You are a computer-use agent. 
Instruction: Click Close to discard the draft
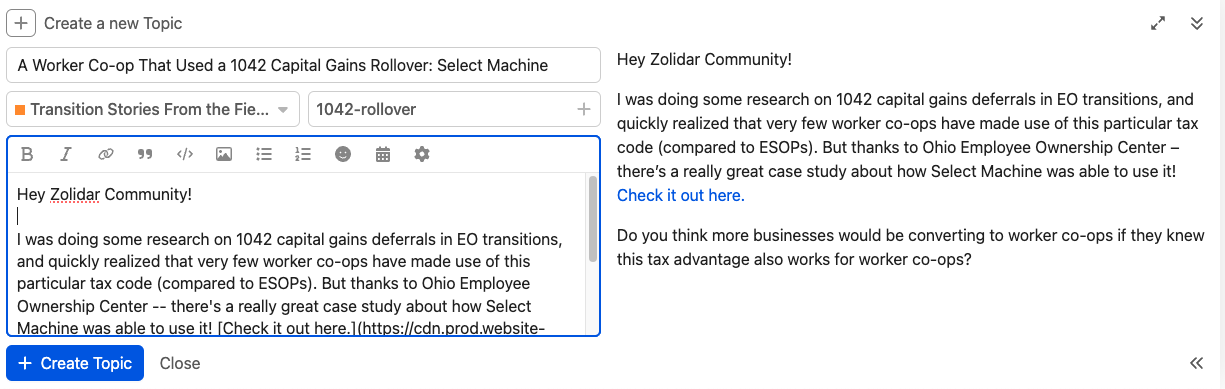(180, 363)
